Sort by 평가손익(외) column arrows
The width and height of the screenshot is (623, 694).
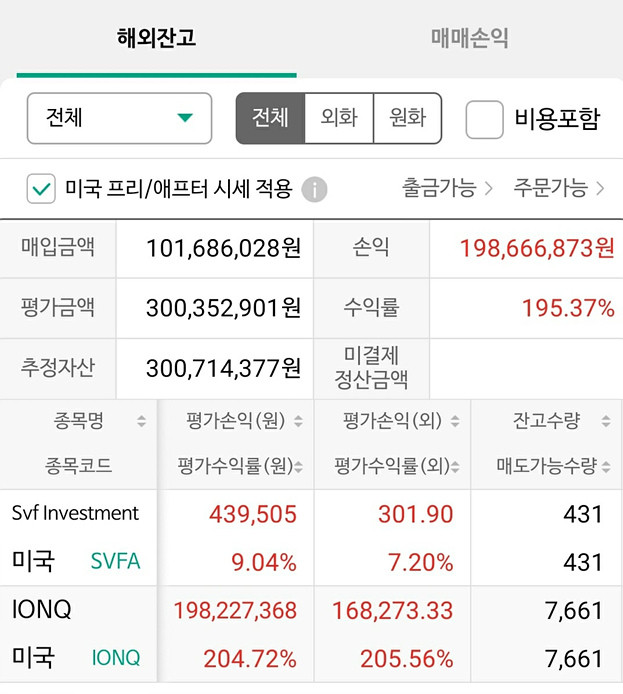pyautogui.click(x=455, y=421)
